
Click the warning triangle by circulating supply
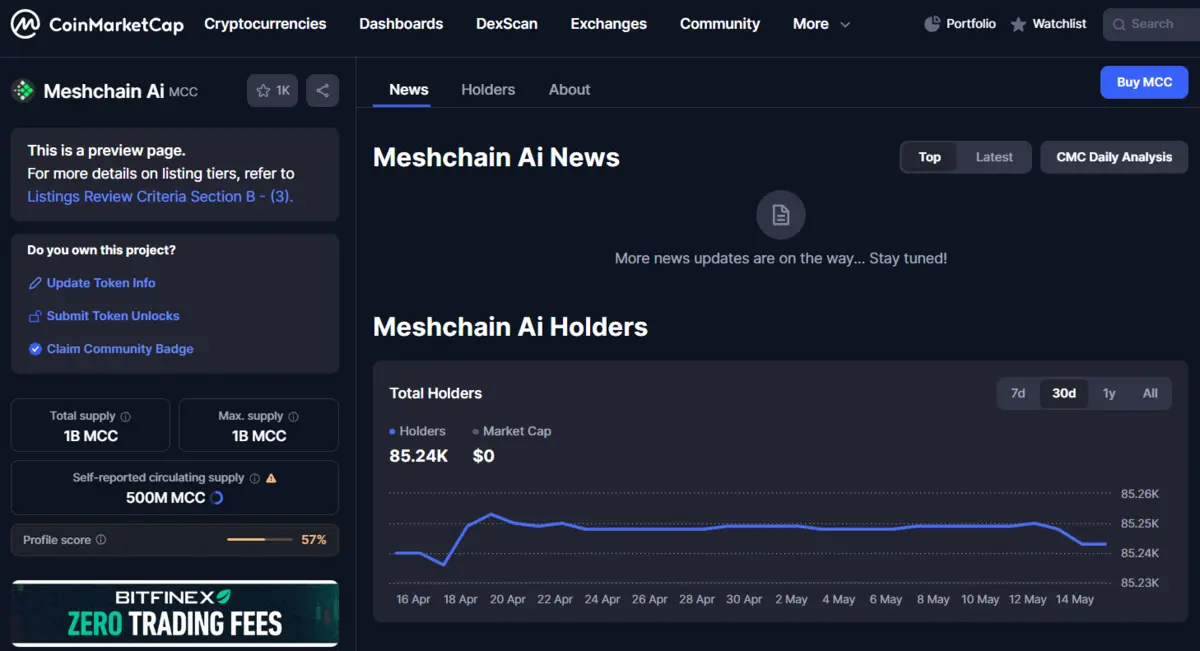tap(271, 478)
